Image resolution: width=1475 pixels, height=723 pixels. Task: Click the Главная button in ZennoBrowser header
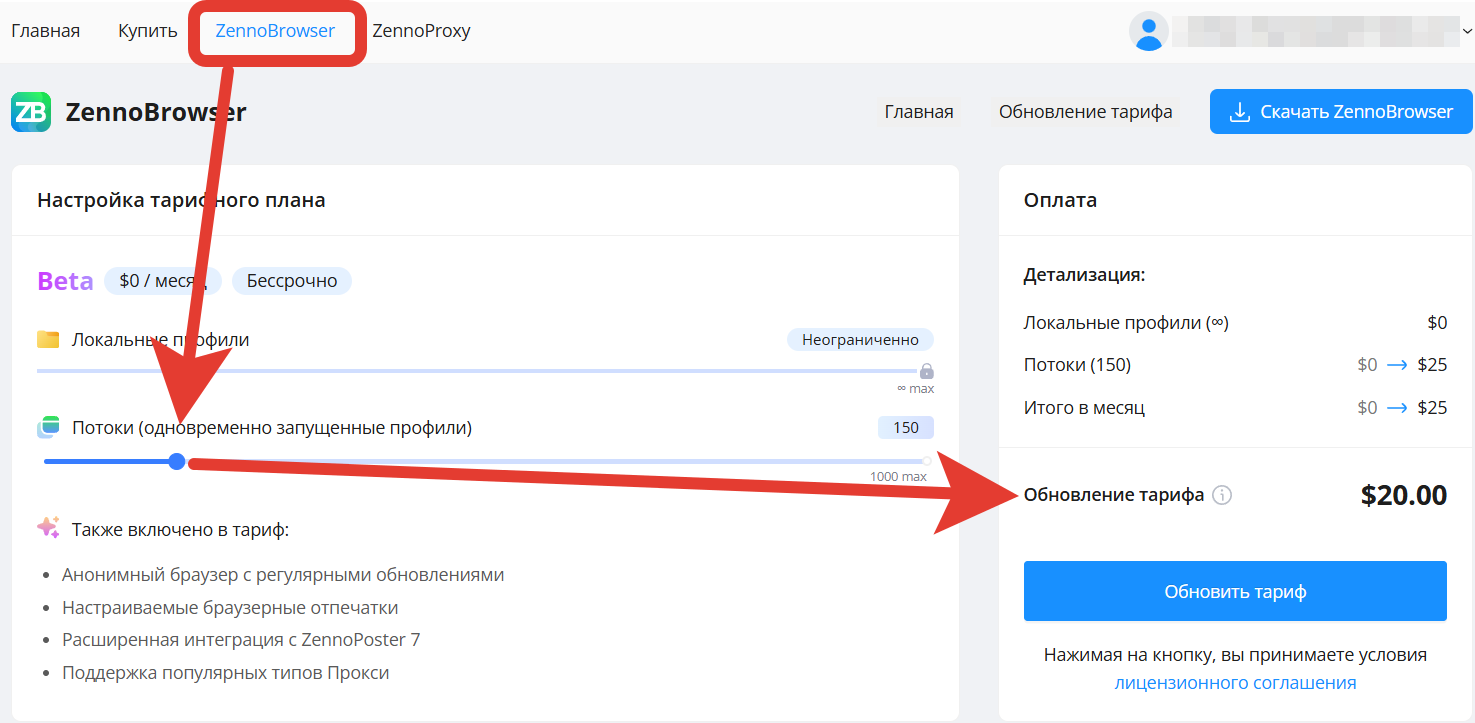click(x=918, y=112)
